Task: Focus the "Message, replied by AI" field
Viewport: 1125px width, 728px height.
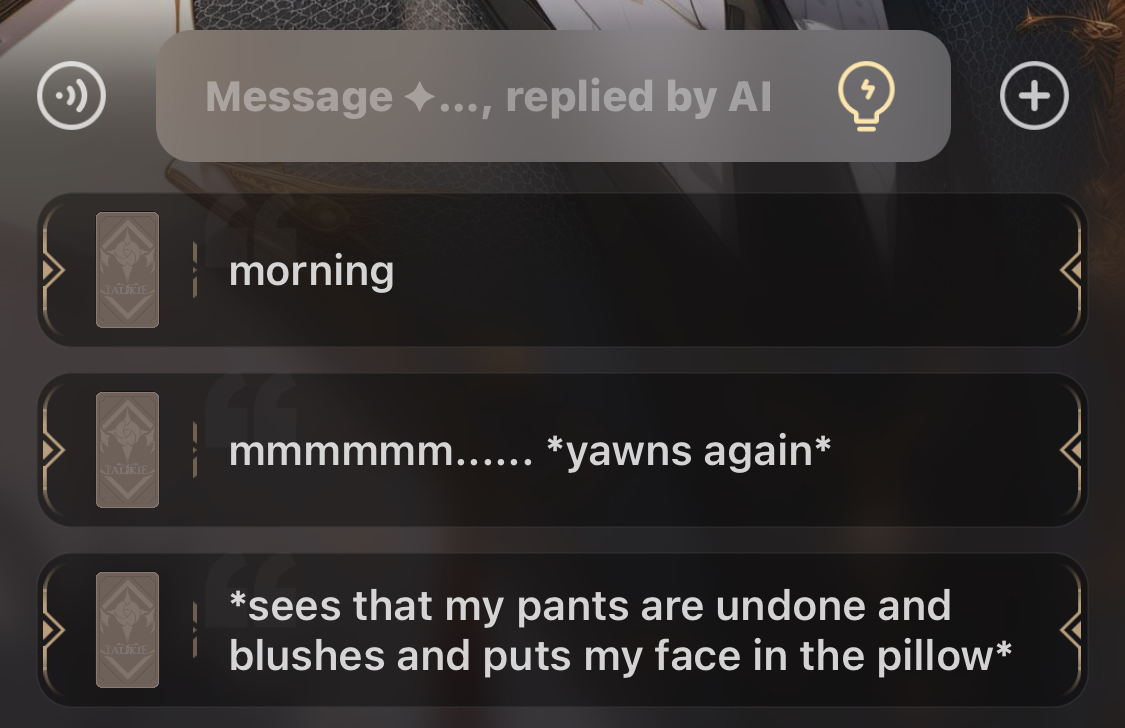Action: tap(553, 96)
